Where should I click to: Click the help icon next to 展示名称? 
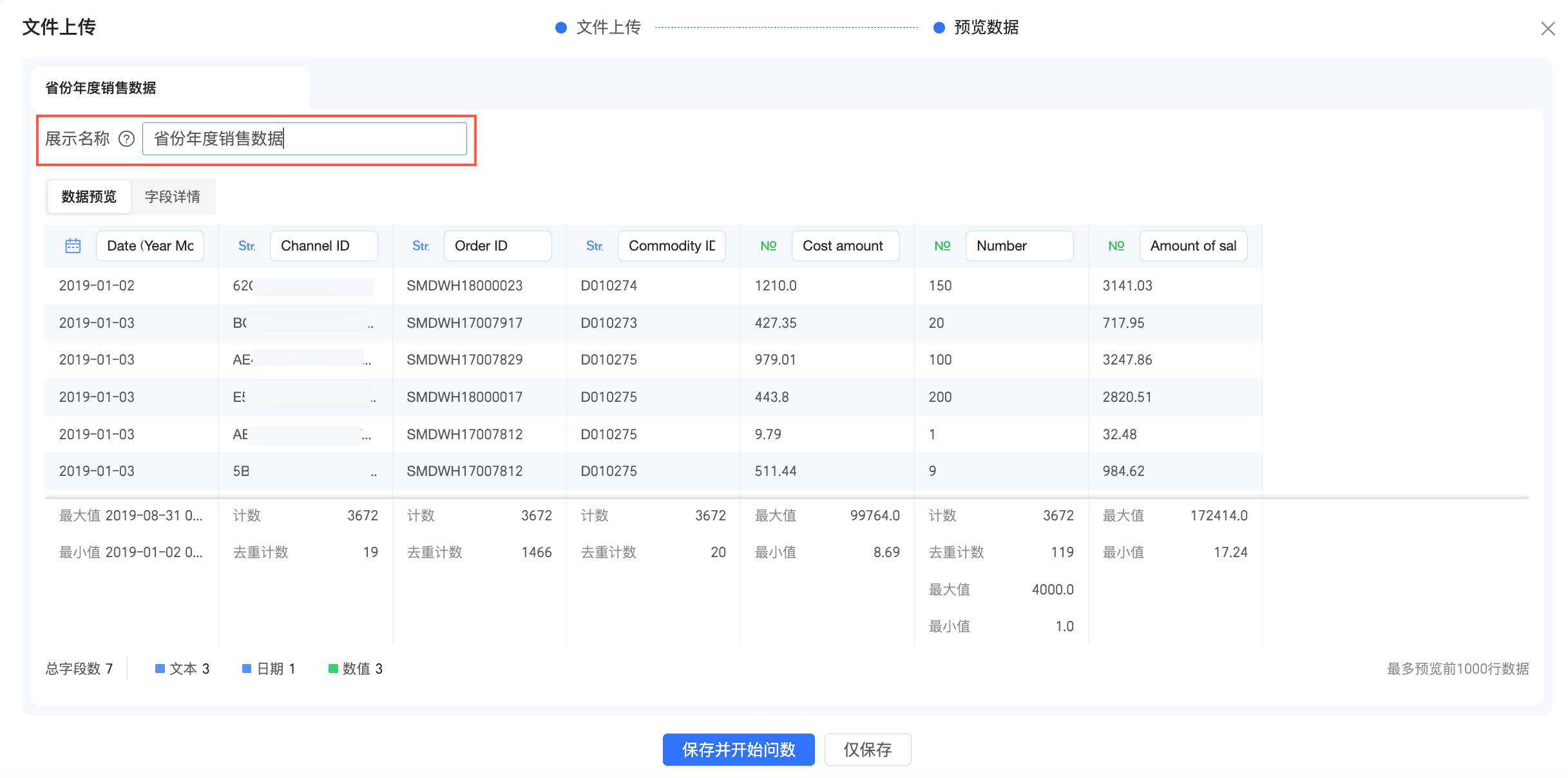[x=127, y=139]
